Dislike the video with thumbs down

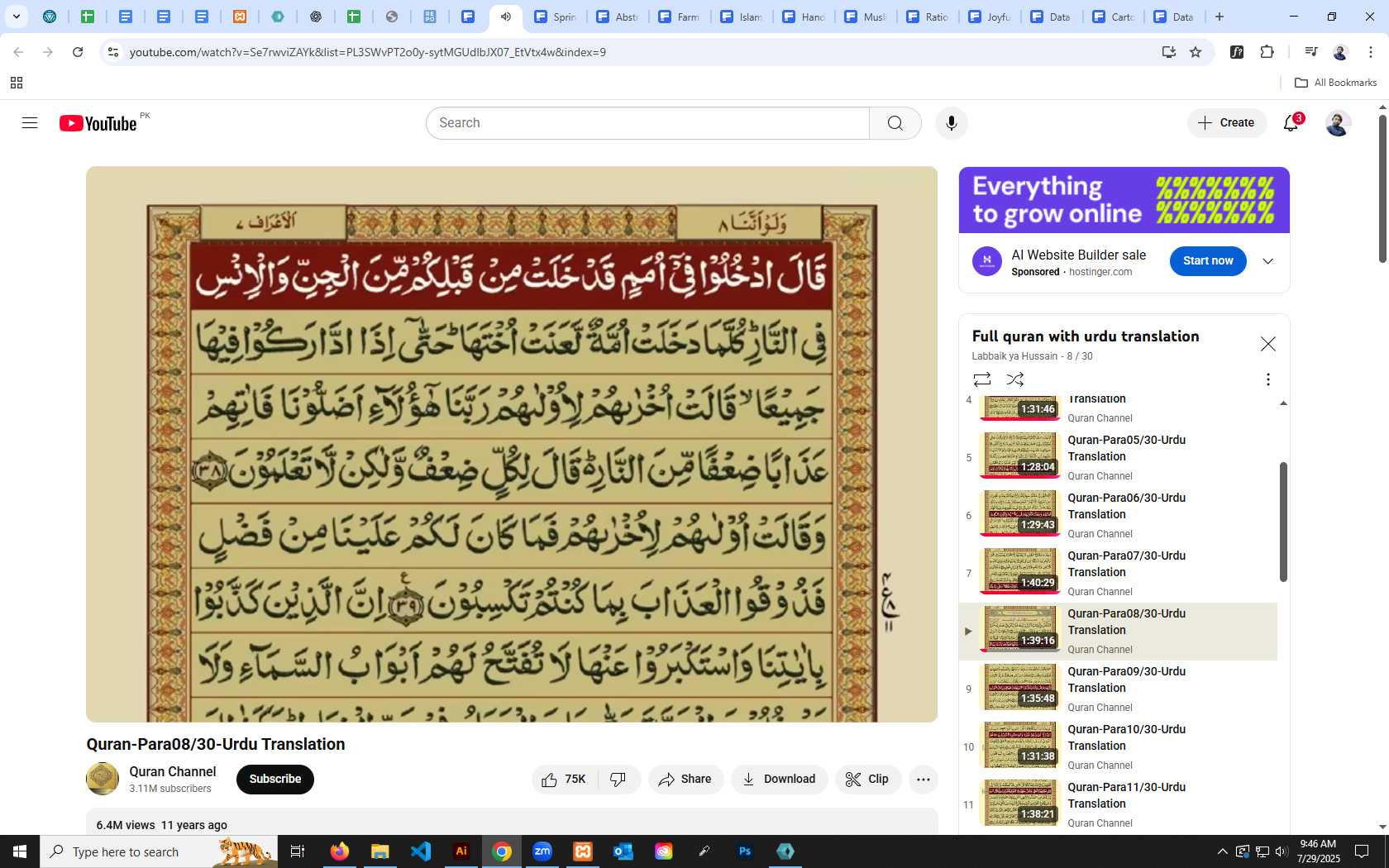(x=618, y=780)
